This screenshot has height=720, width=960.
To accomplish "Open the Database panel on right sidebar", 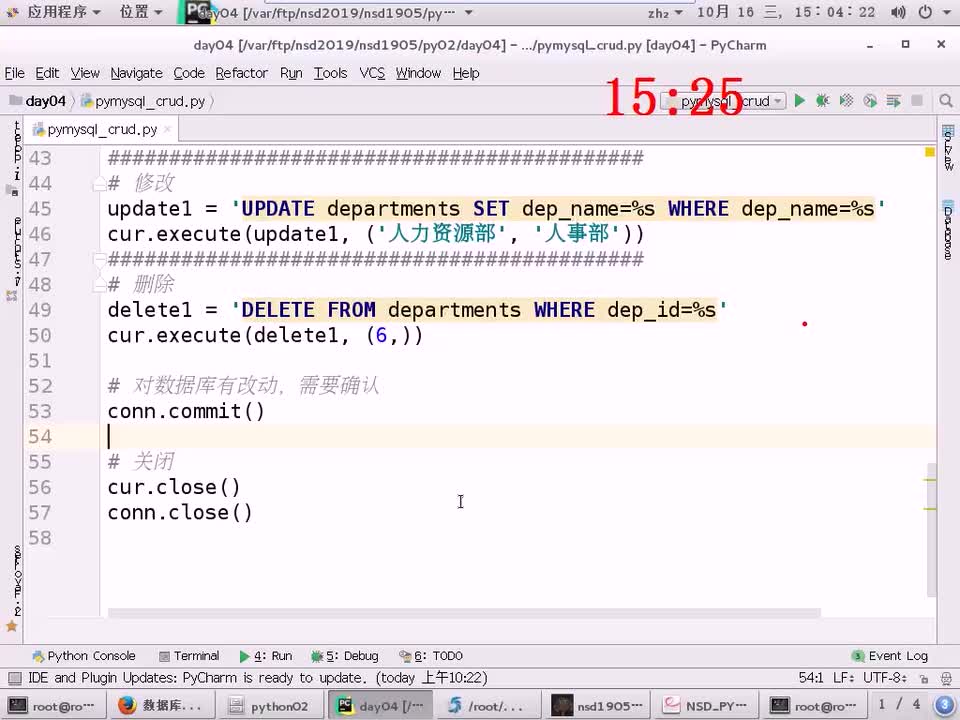I will tap(948, 230).
